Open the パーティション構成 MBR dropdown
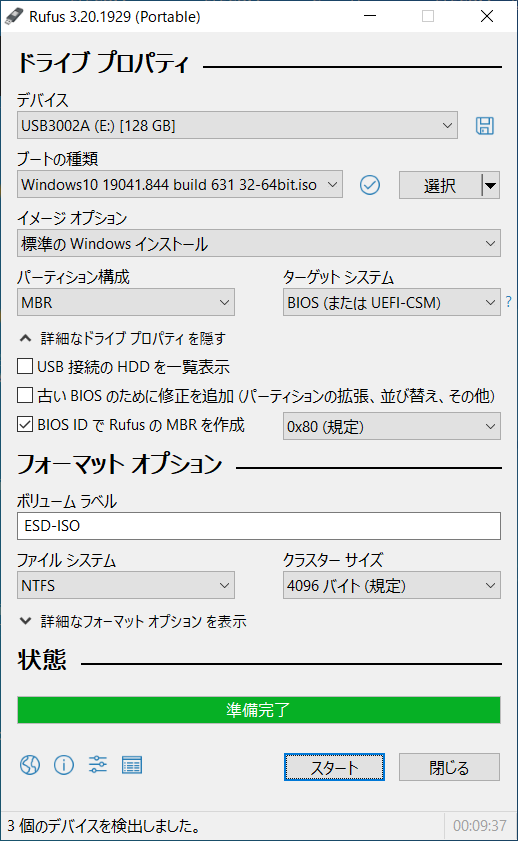The image size is (518, 841). coord(125,303)
